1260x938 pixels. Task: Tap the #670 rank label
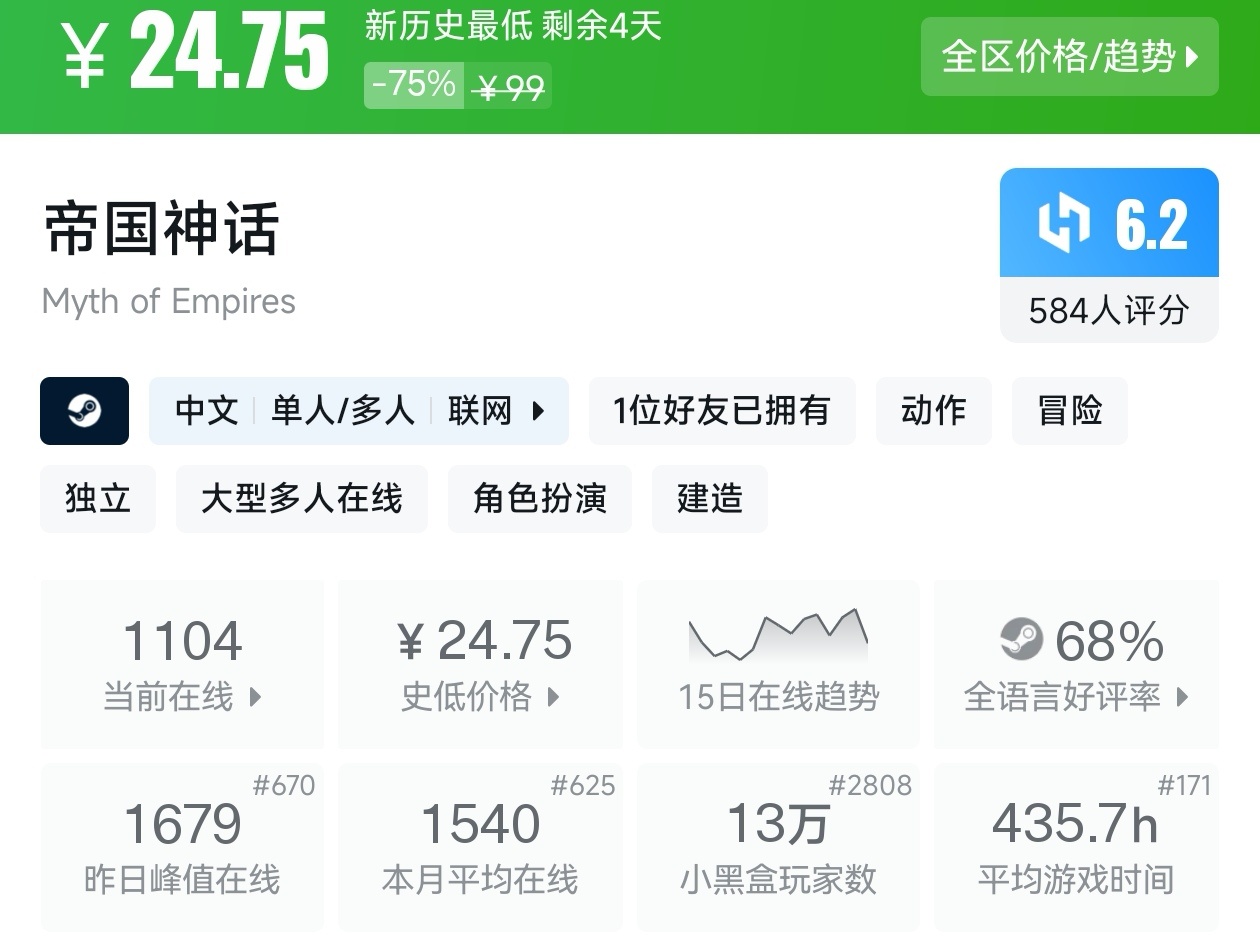(x=284, y=786)
